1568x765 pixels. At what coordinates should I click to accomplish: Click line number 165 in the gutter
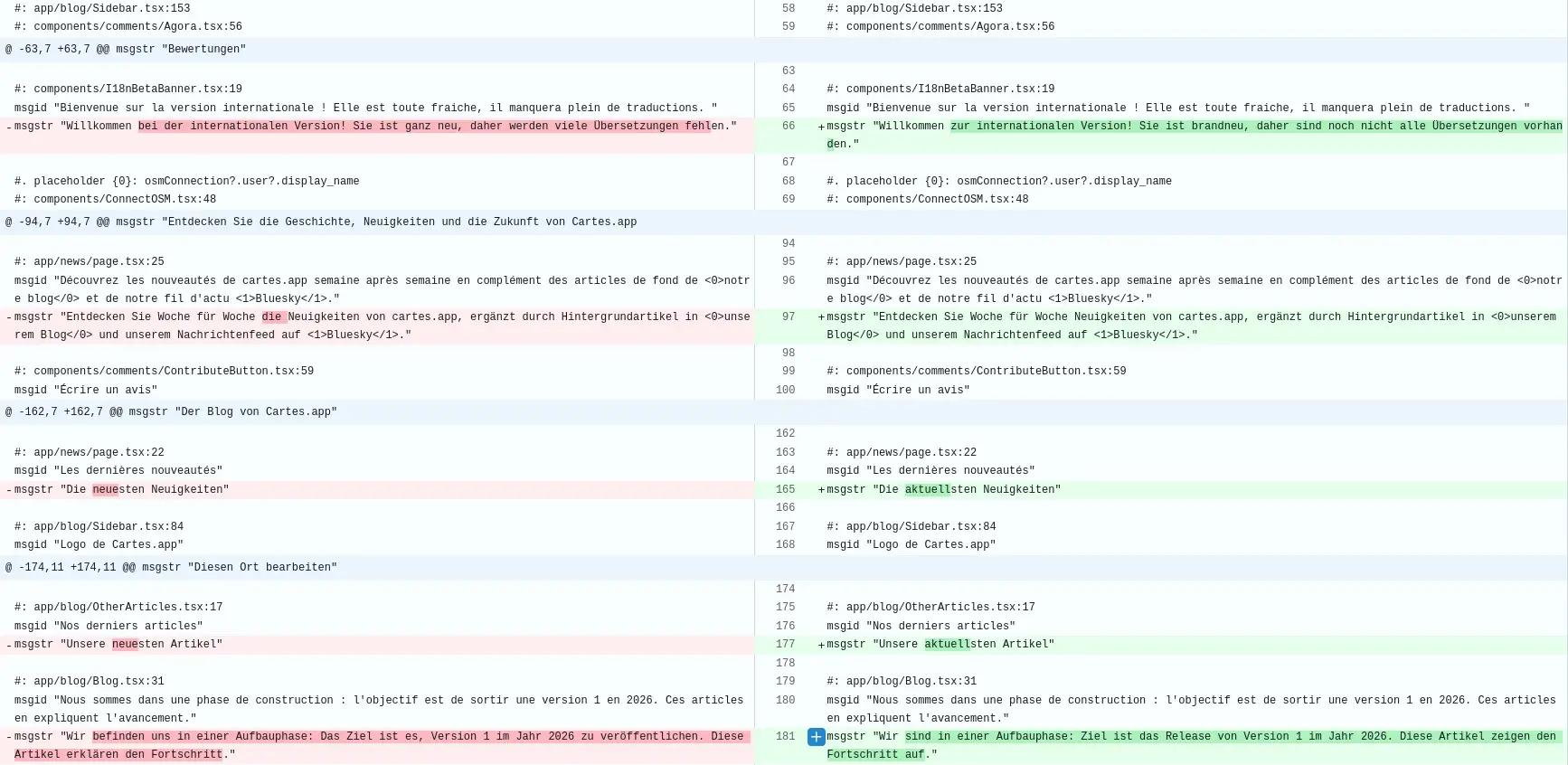[x=785, y=490]
